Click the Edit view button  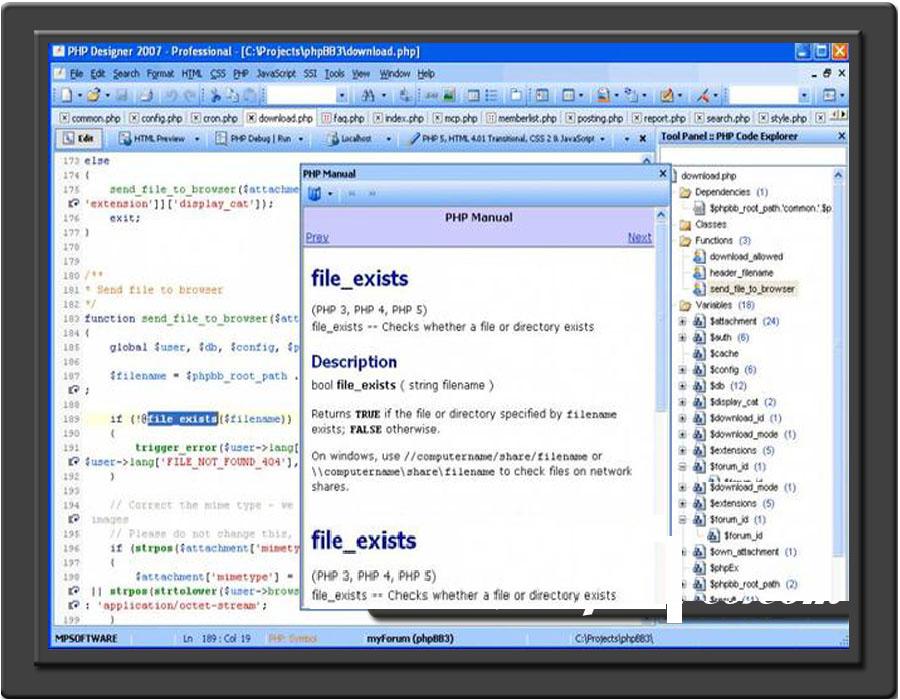click(79, 138)
